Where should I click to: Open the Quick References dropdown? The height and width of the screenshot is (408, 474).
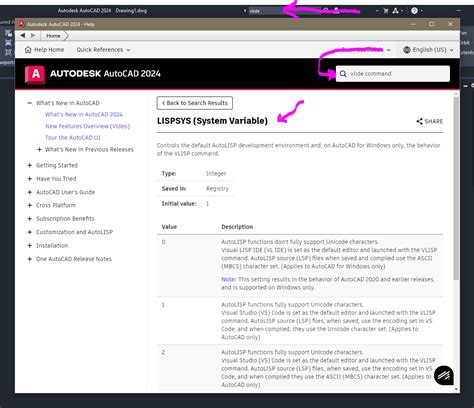(x=103, y=50)
